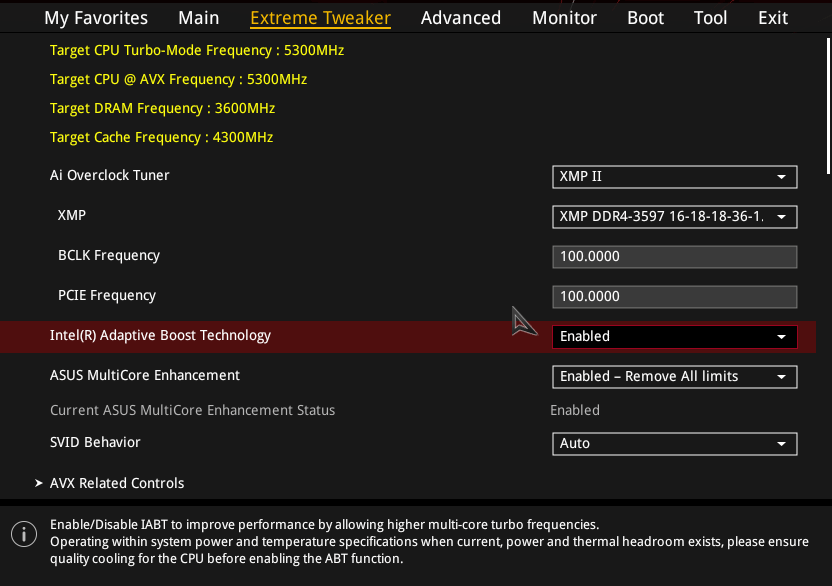Open the XMP profile dropdown
The width and height of the screenshot is (832, 586).
[674, 217]
